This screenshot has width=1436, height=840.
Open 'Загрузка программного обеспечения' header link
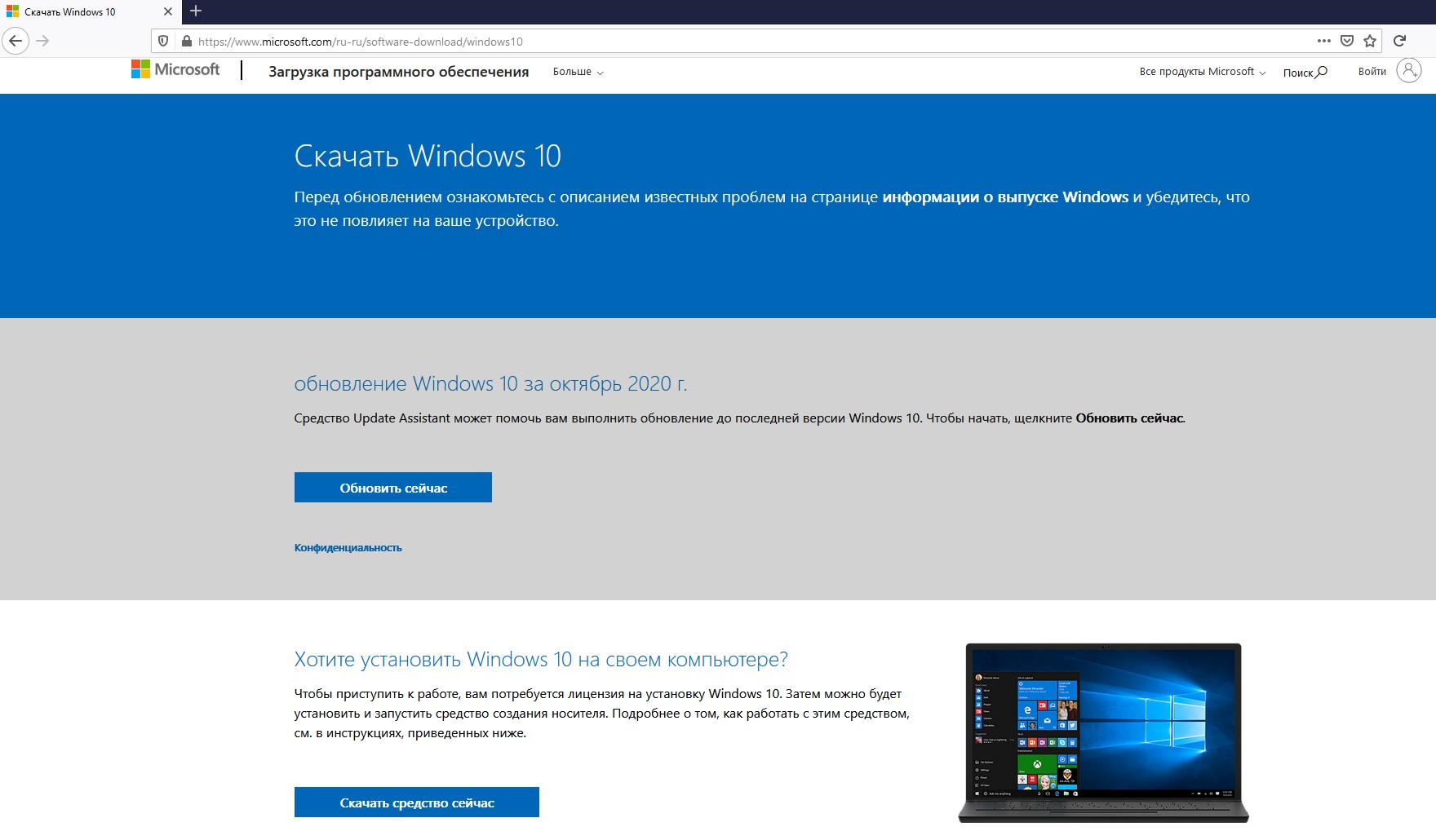[x=399, y=72]
